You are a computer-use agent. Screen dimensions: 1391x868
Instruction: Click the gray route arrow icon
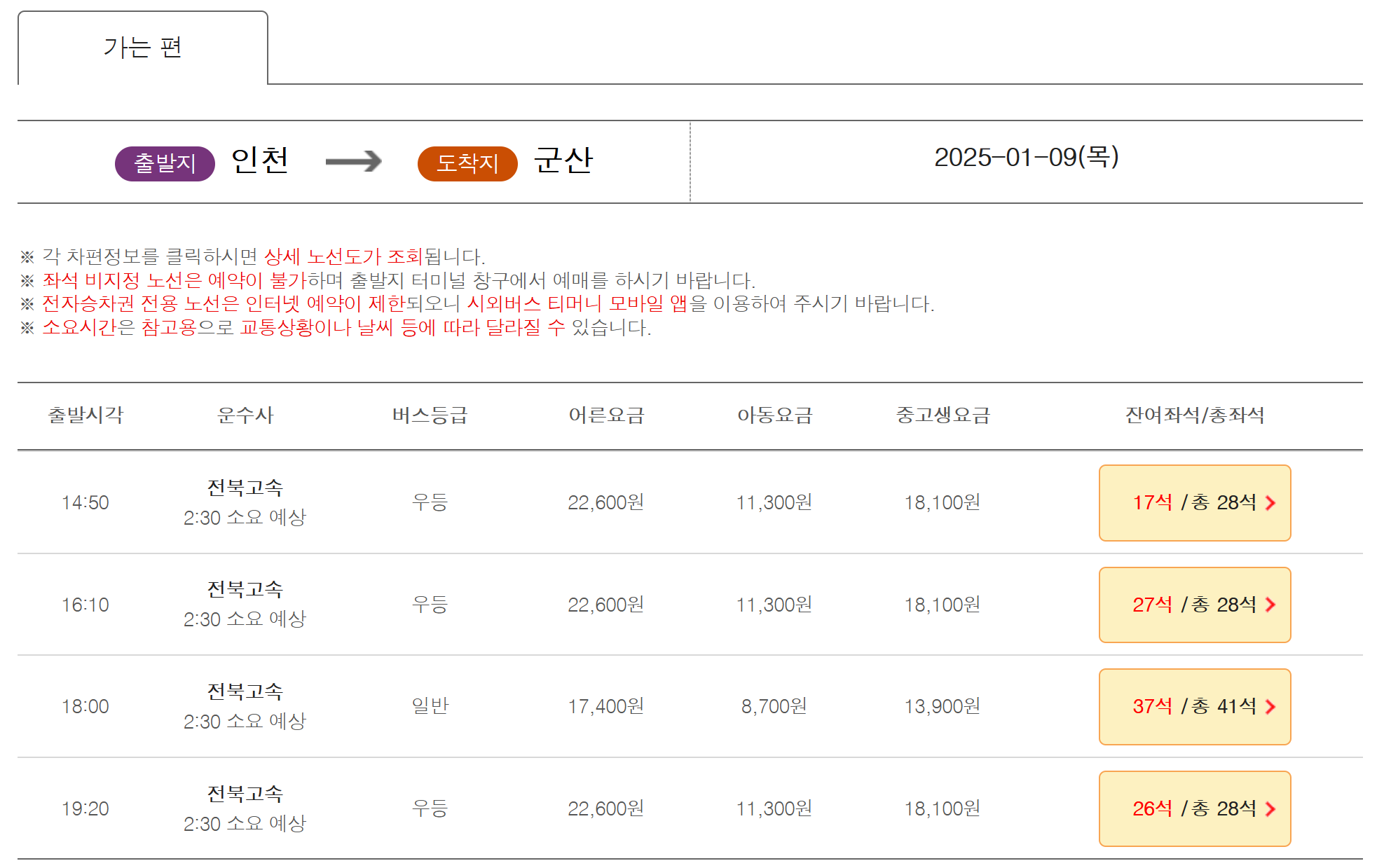[353, 162]
